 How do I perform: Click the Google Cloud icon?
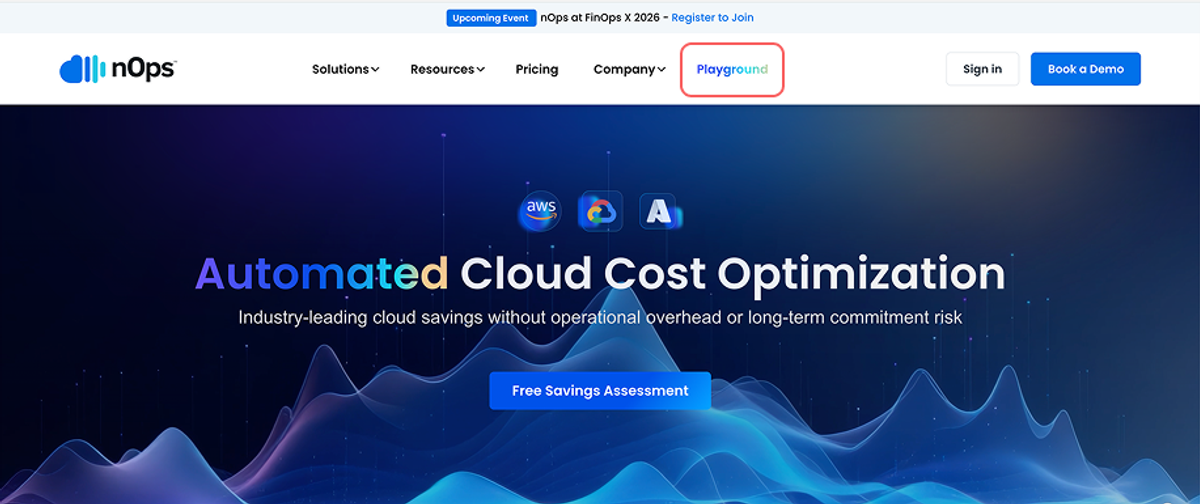[x=600, y=211]
